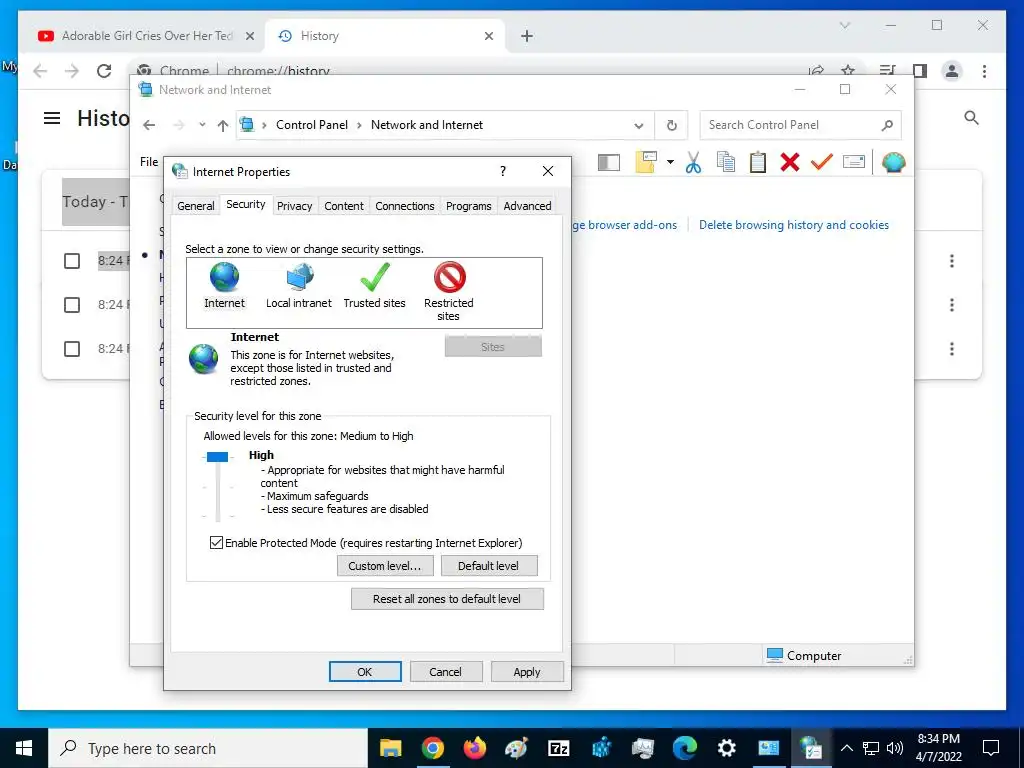This screenshot has width=1024, height=768.
Task: Switch to the Privacy tab
Action: 295,206
